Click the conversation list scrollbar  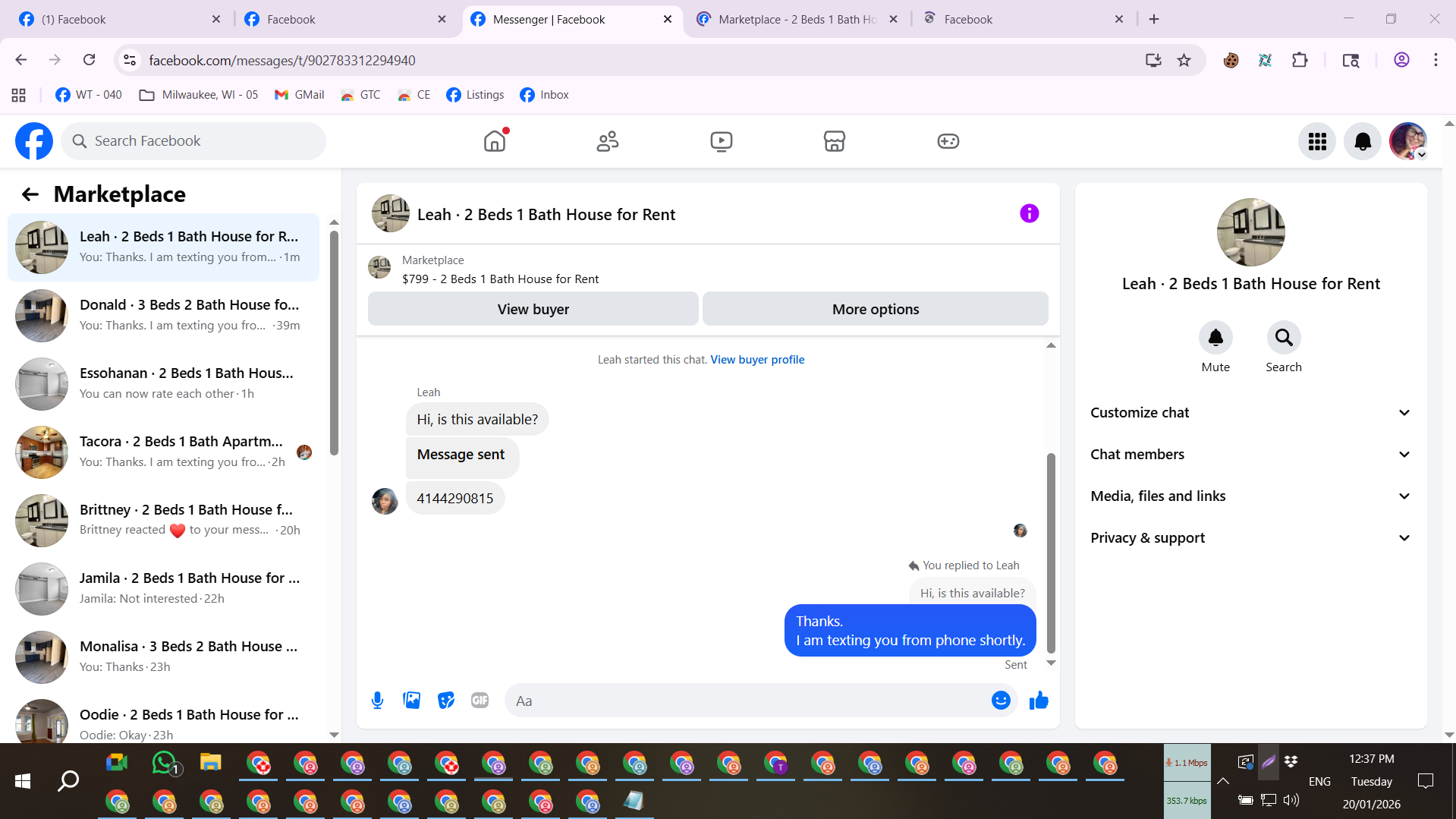(x=334, y=342)
